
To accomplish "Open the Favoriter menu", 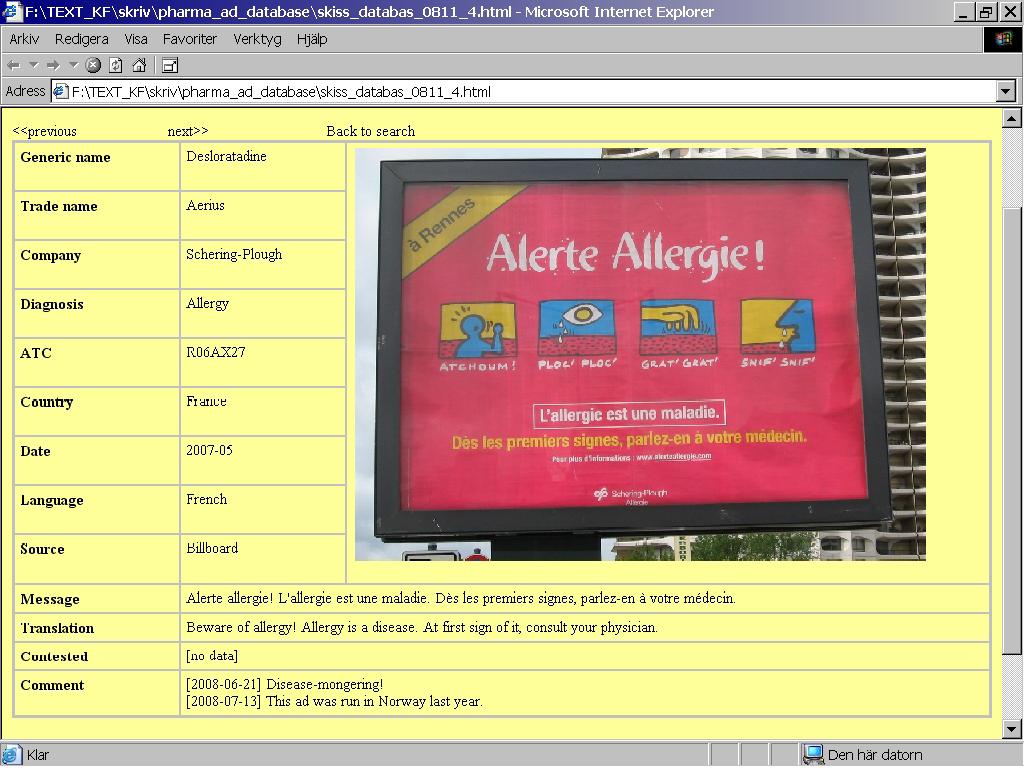I will pyautogui.click(x=189, y=39).
